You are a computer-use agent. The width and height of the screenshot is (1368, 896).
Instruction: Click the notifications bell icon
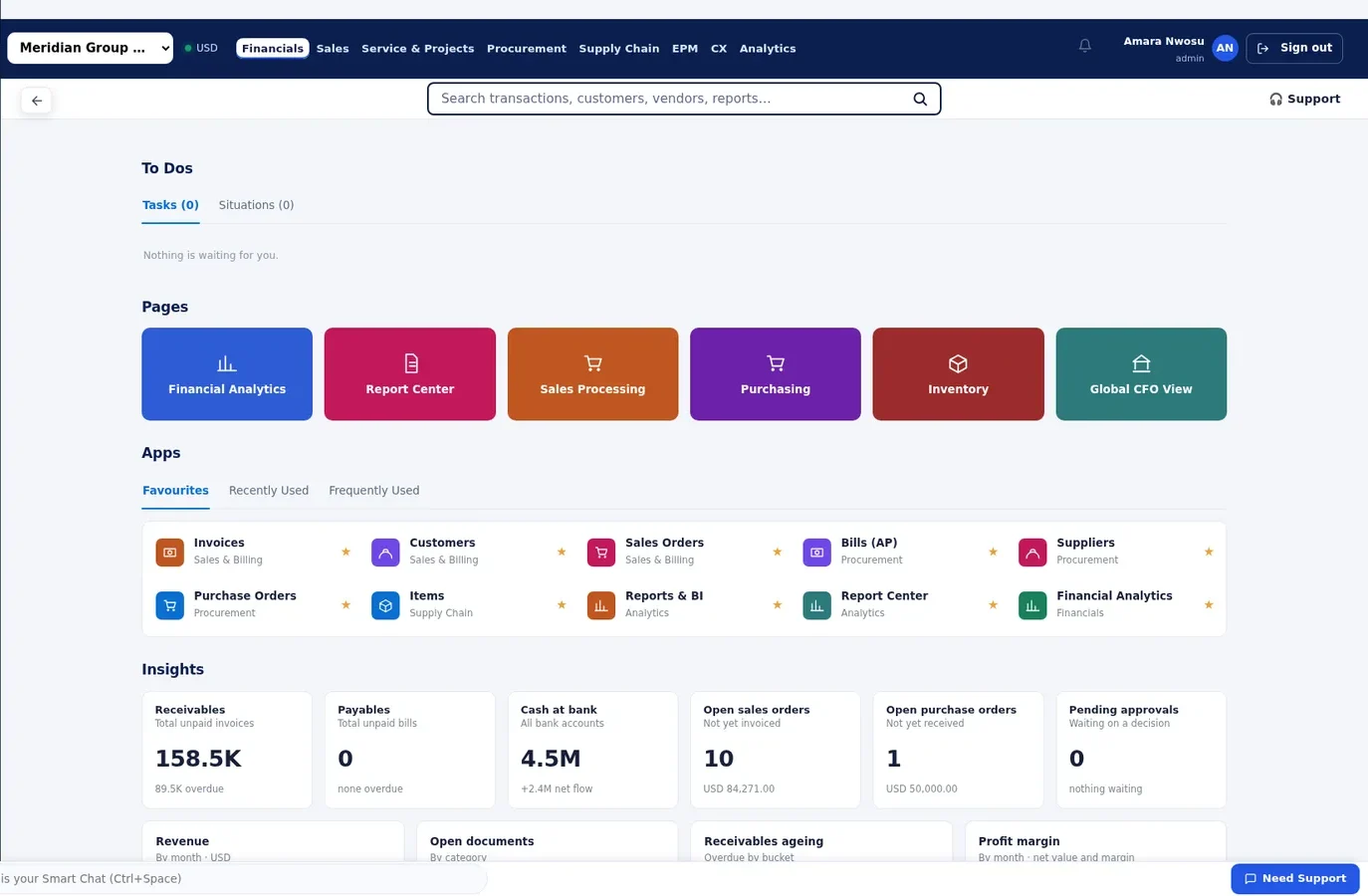(x=1085, y=46)
